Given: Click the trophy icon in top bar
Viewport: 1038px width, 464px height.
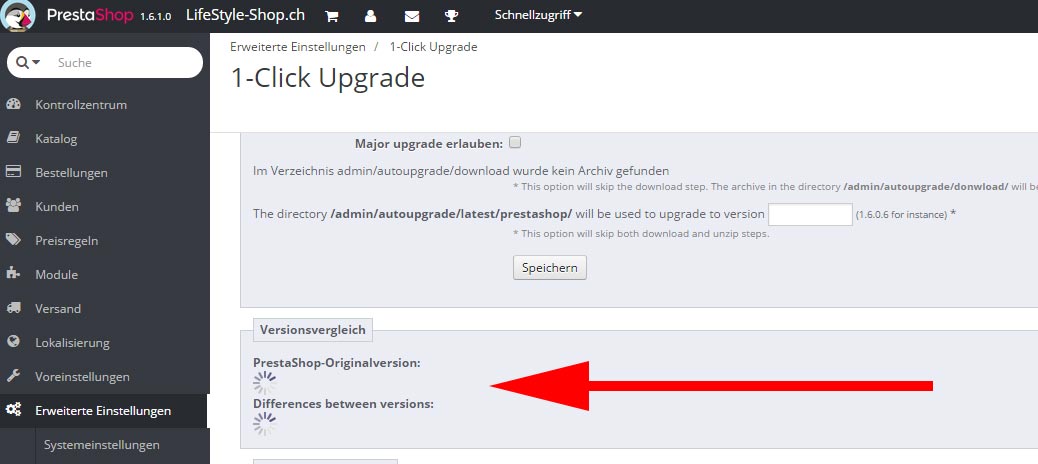Looking at the screenshot, I should pos(451,16).
